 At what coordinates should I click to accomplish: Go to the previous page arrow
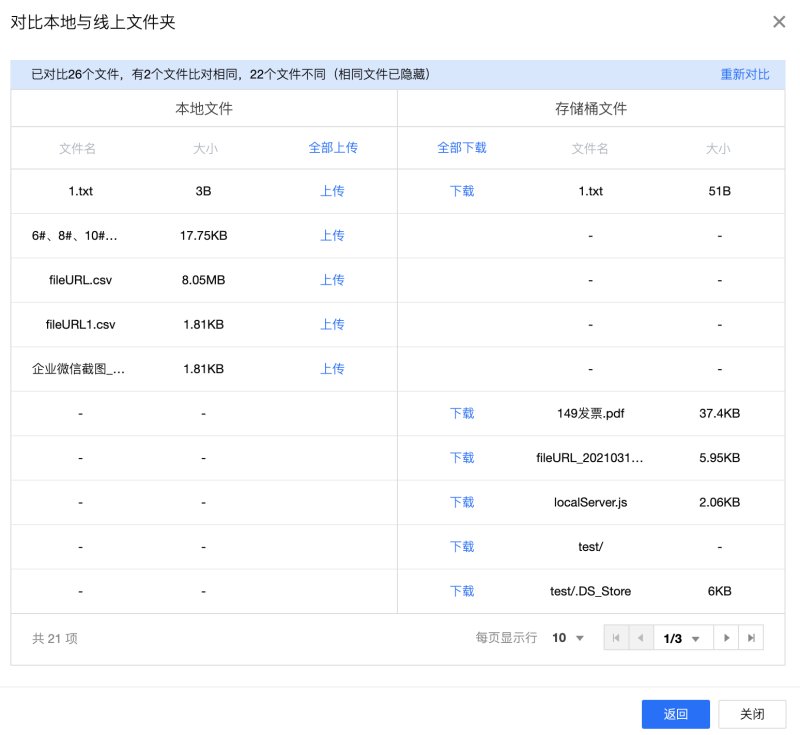pos(641,638)
